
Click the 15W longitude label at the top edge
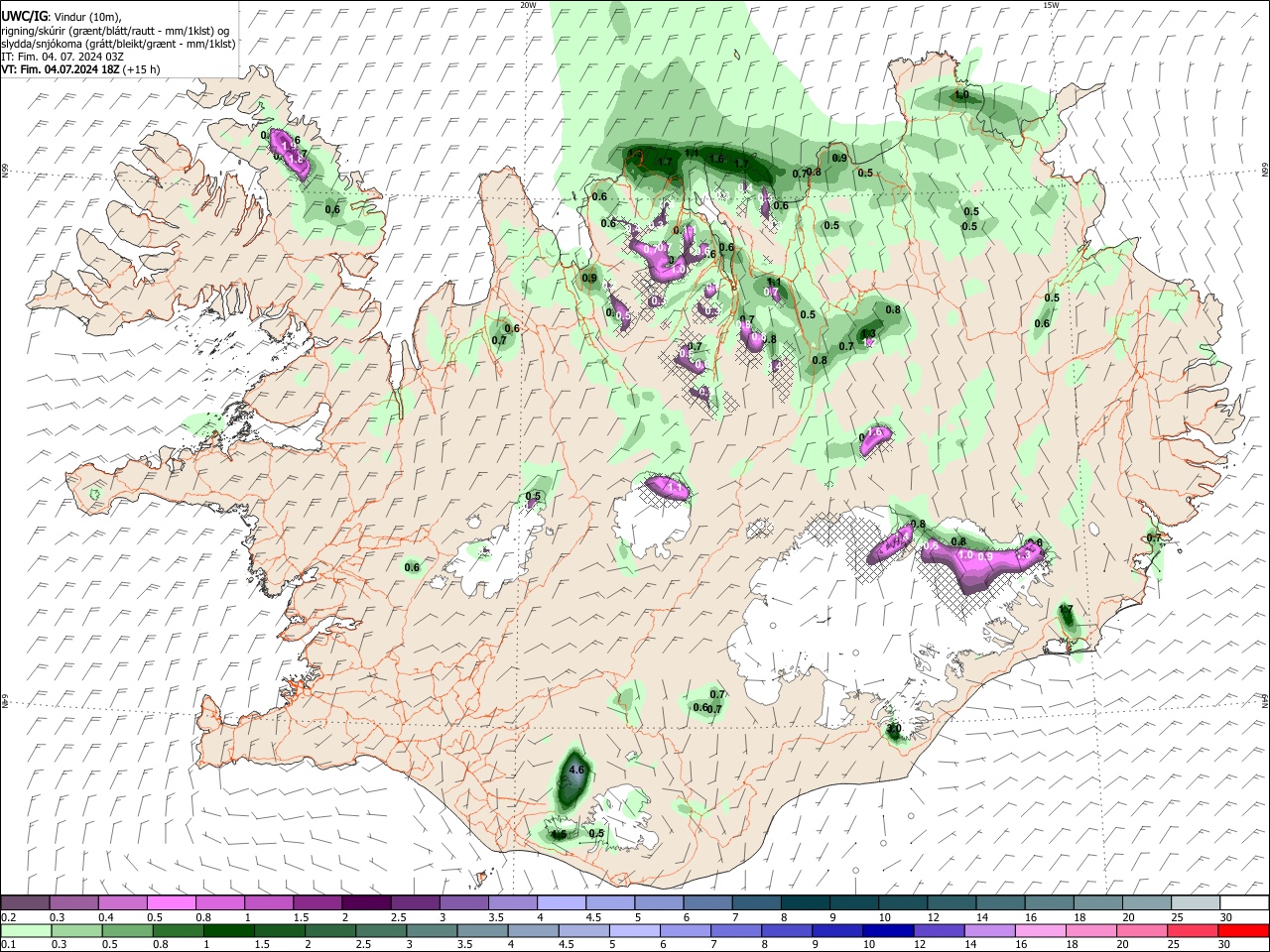tap(1051, 5)
